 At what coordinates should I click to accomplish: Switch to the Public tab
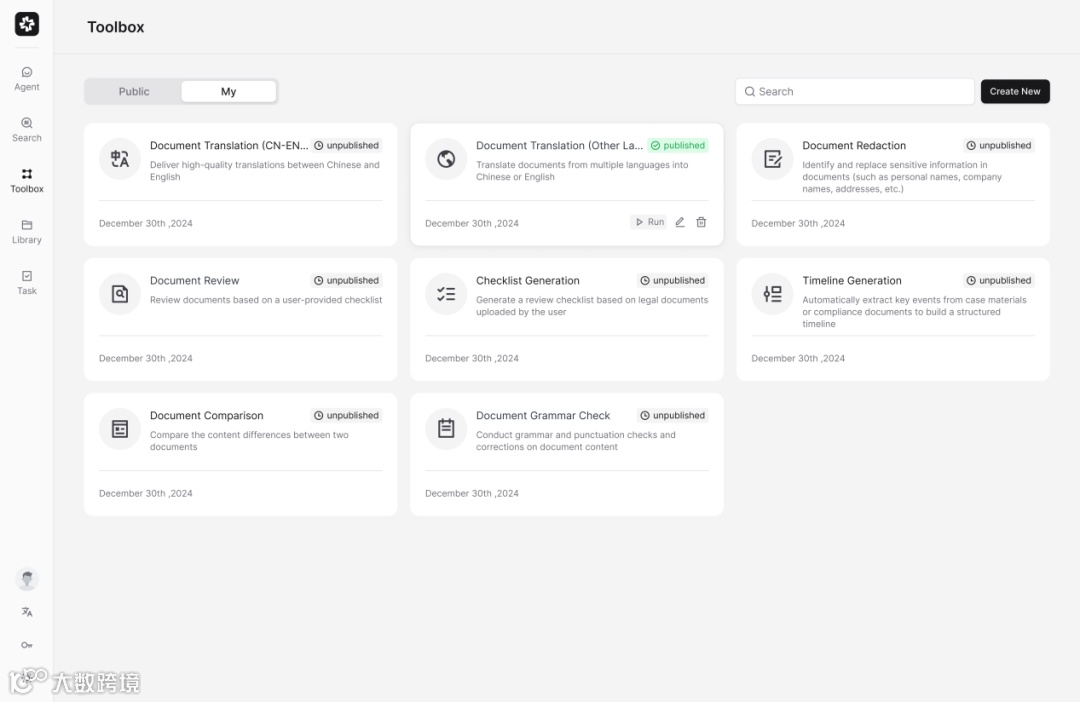(x=134, y=92)
